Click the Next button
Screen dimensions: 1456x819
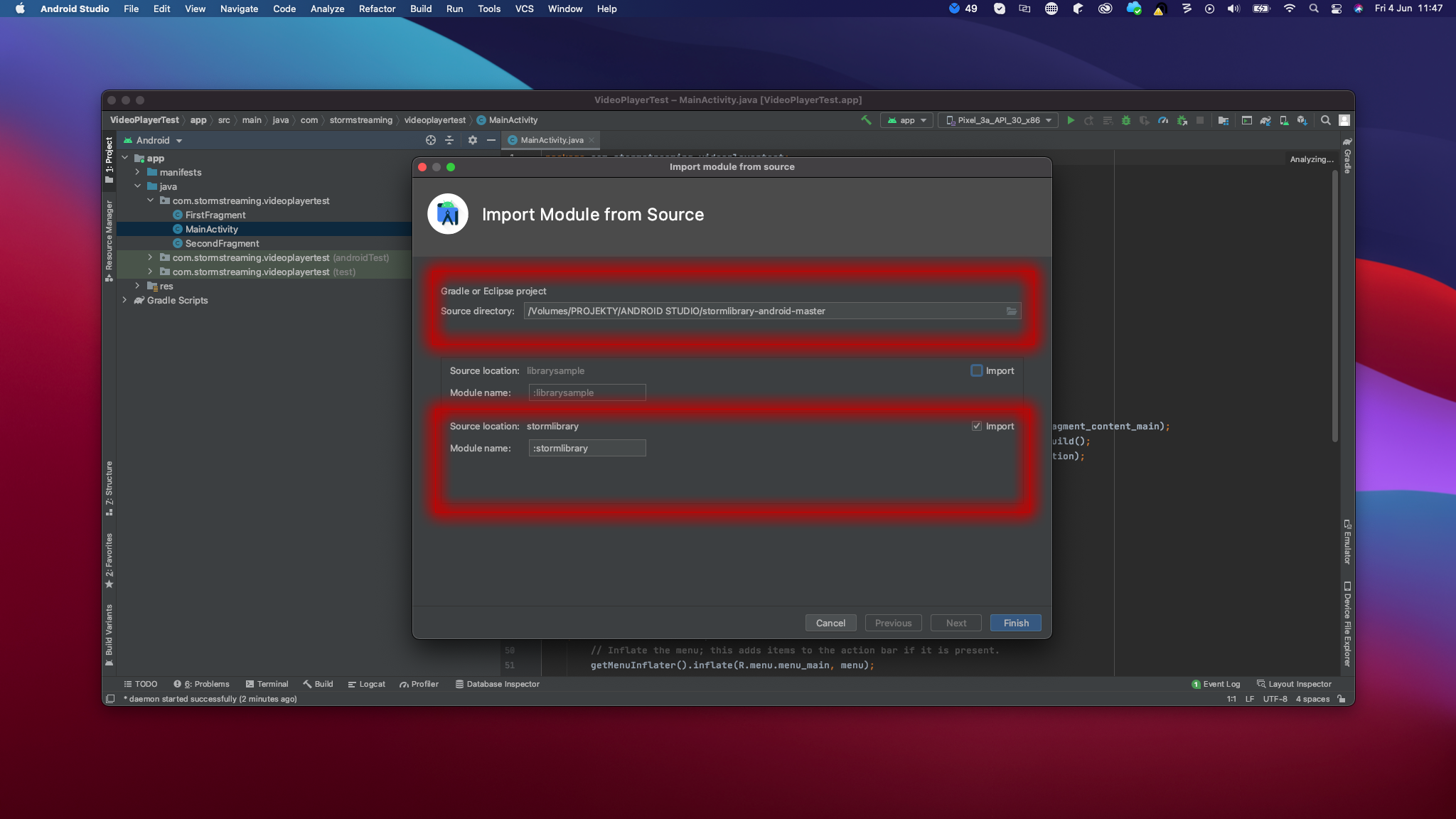(x=956, y=623)
